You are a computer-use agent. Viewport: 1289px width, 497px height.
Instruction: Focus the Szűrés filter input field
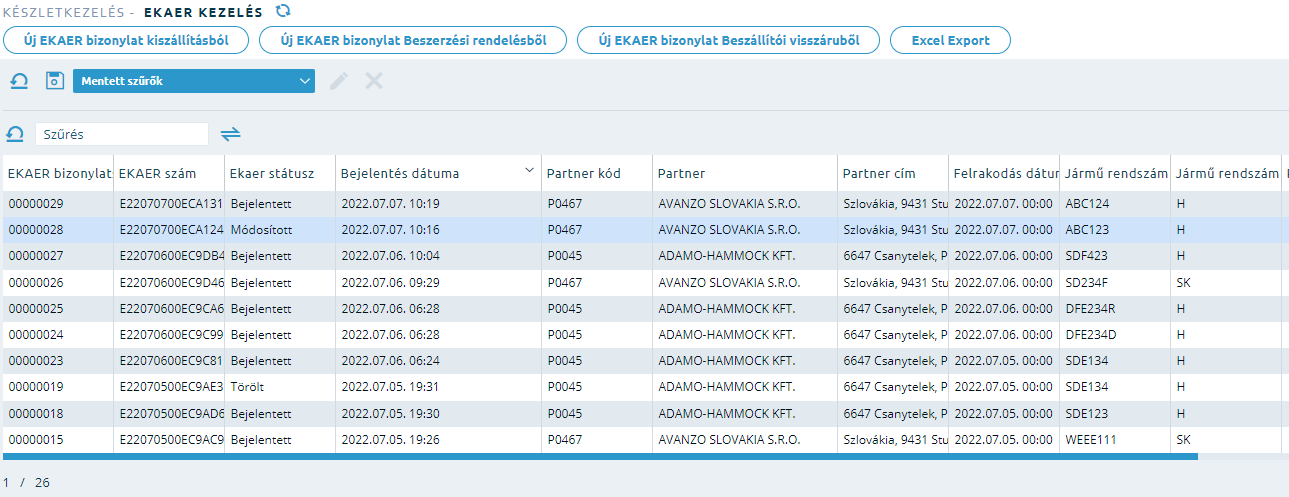[122, 134]
